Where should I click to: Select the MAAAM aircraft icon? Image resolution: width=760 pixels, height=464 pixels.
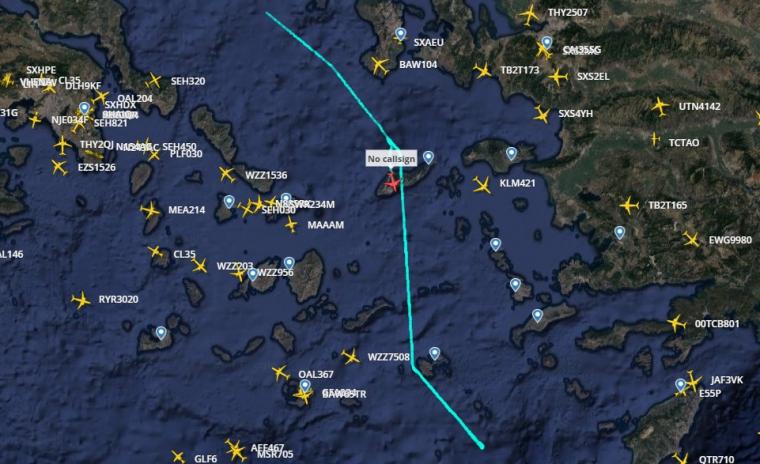291,224
